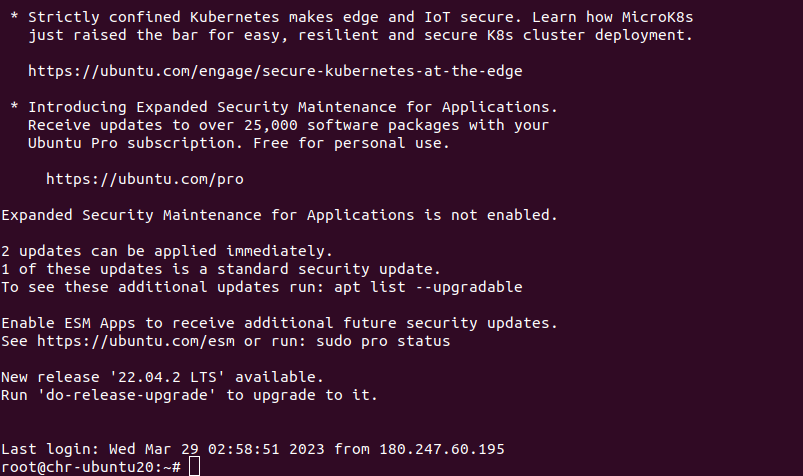Select the IP address 180.247.60.195
803x476 pixels.
[441, 449]
